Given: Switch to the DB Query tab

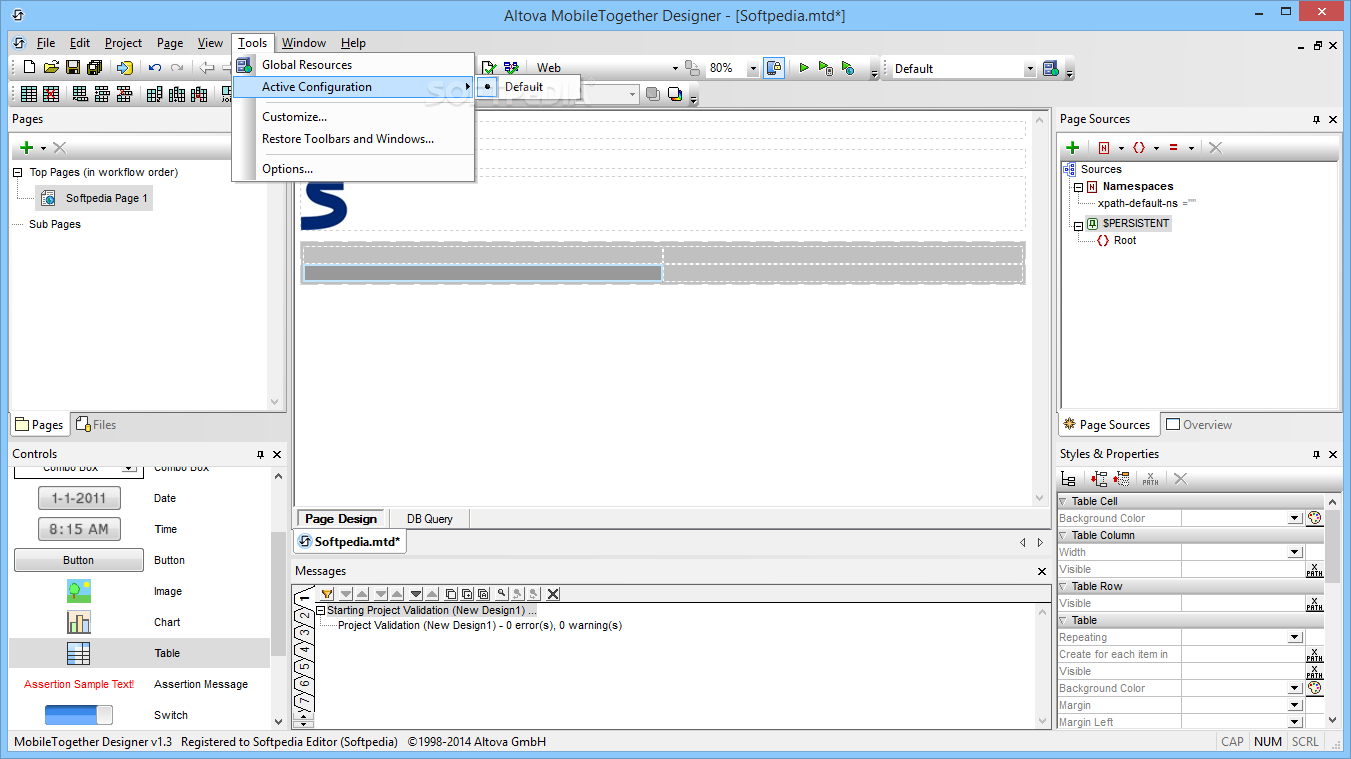Looking at the screenshot, I should point(430,519).
